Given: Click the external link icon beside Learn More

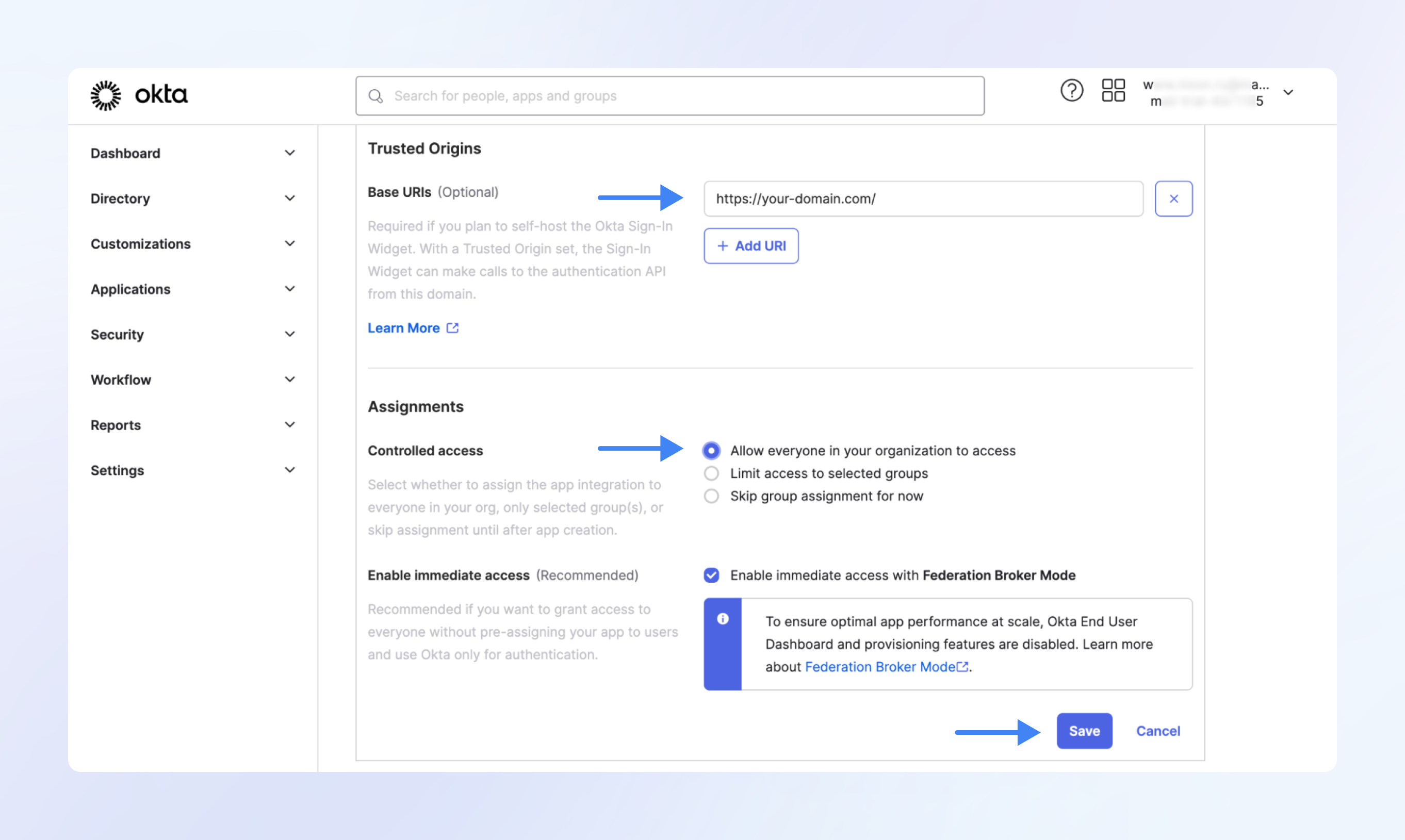Looking at the screenshot, I should 452,328.
